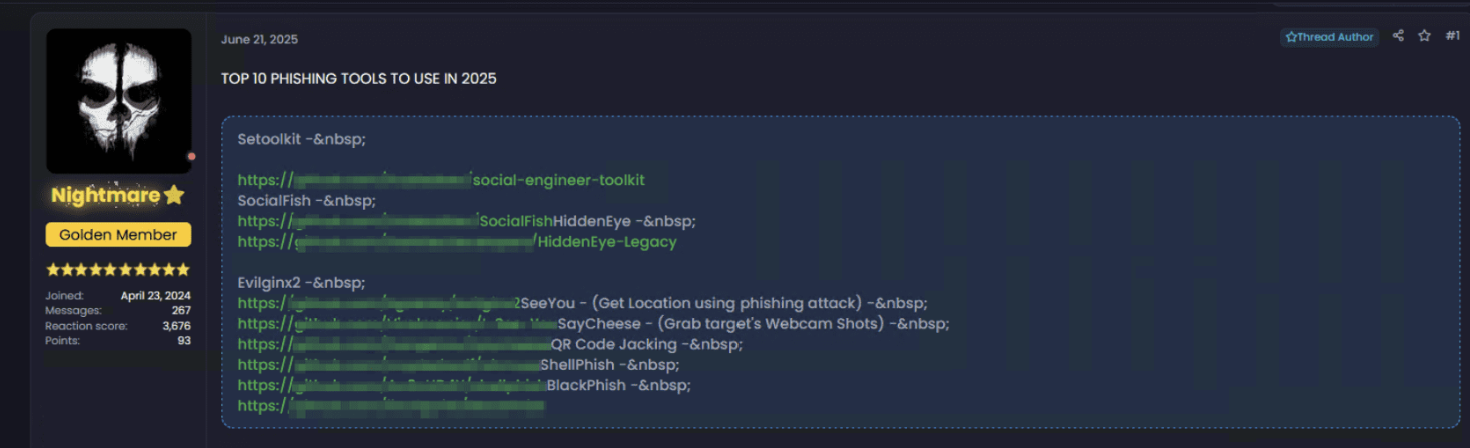This screenshot has height=448, width=1470.
Task: Click the link before the ShellPhish label
Action: [x=388, y=365]
